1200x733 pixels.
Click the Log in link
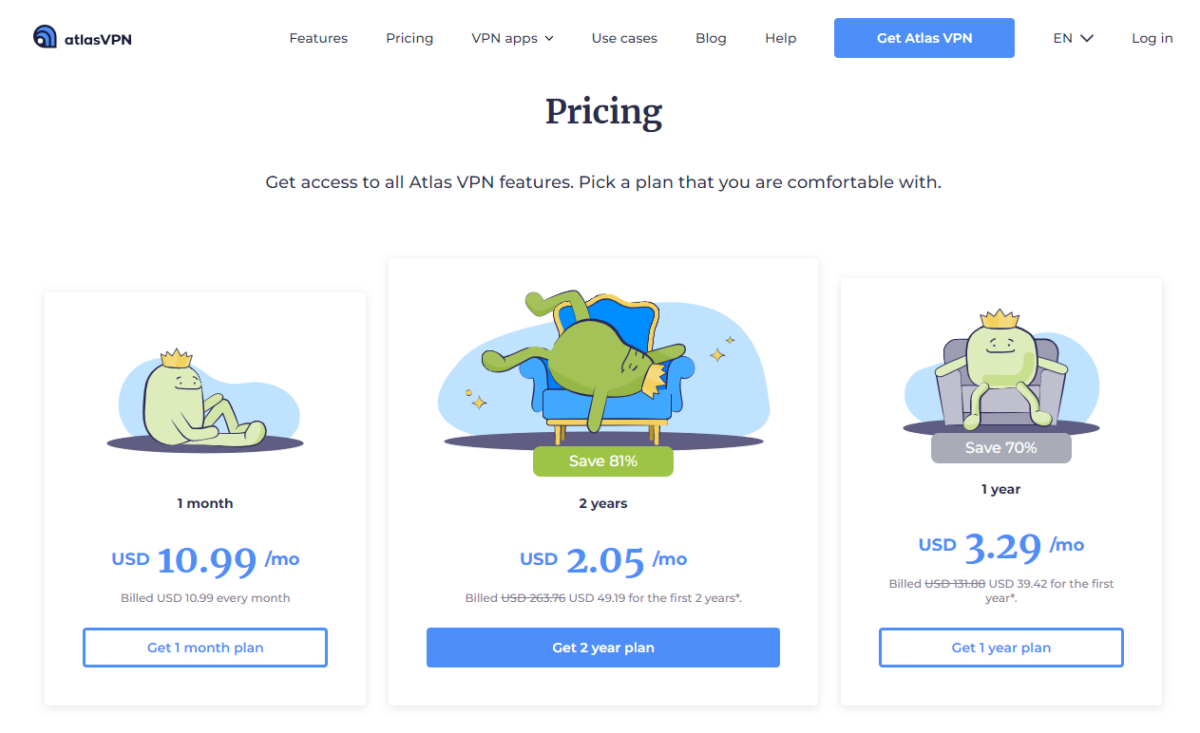pos(1152,38)
